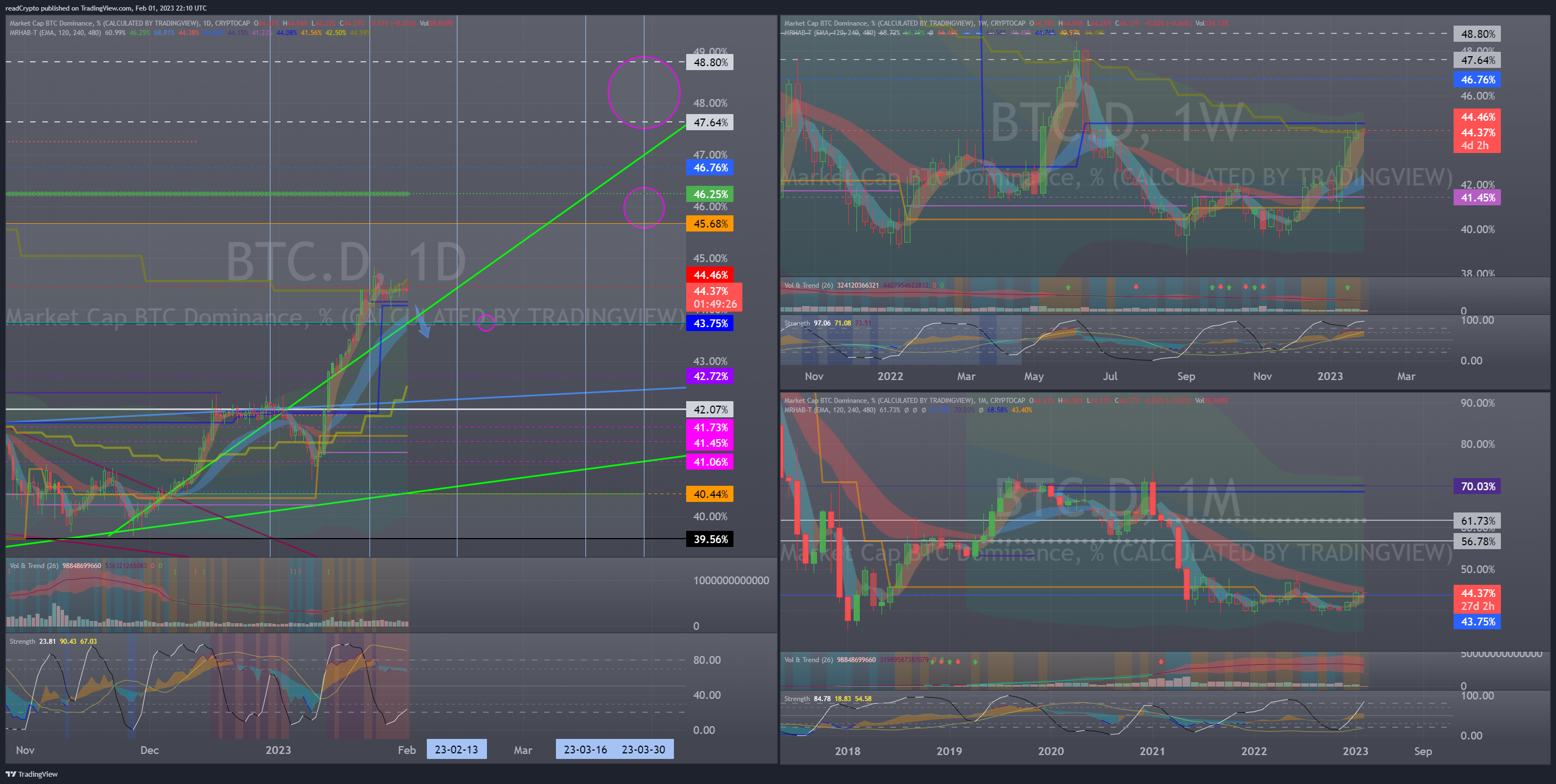This screenshot has width=1556, height=784.
Task: Select the 23-03-30 date label on the daily chart
Action: (x=643, y=750)
